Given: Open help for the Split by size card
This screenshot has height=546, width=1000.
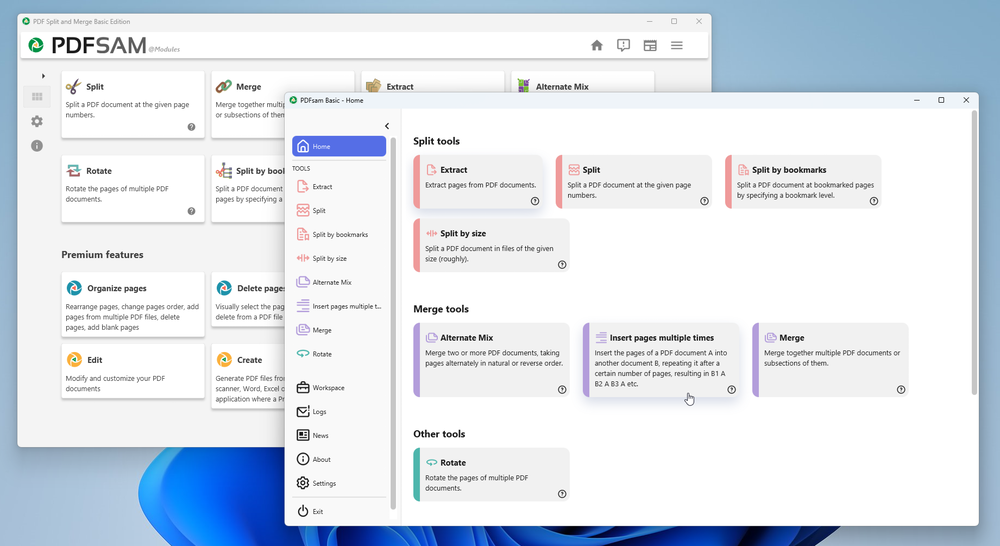Looking at the screenshot, I should [562, 265].
